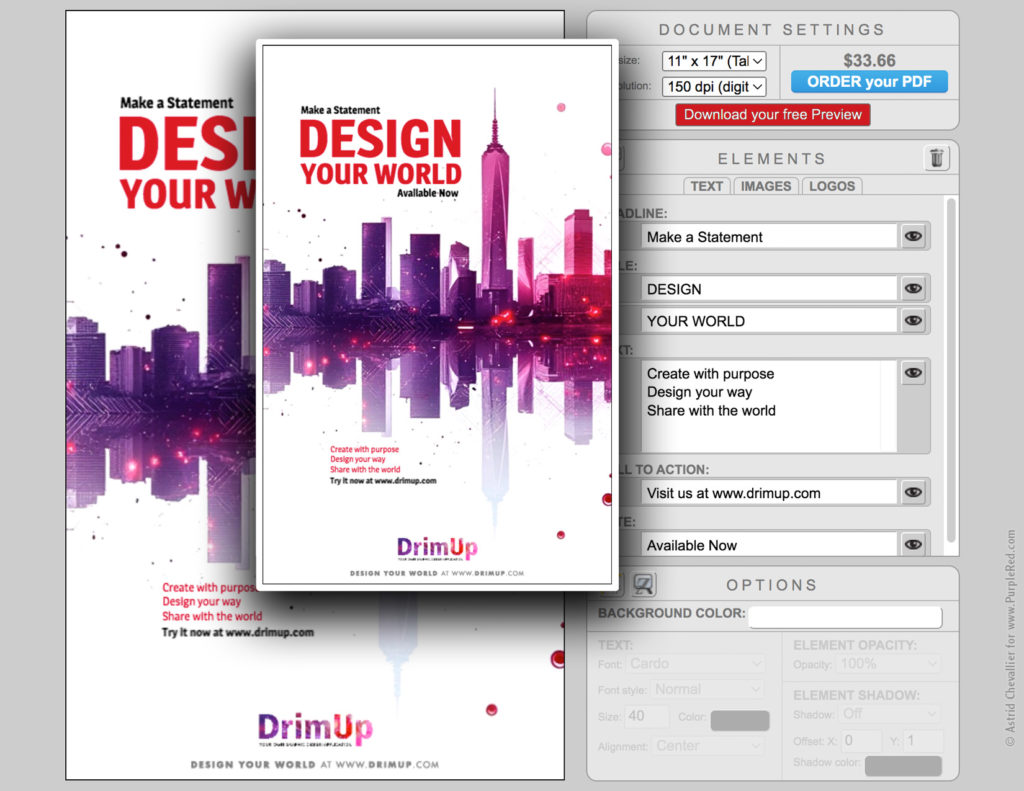Click the magnifier icon beside OPTIONS heading

(x=643, y=584)
